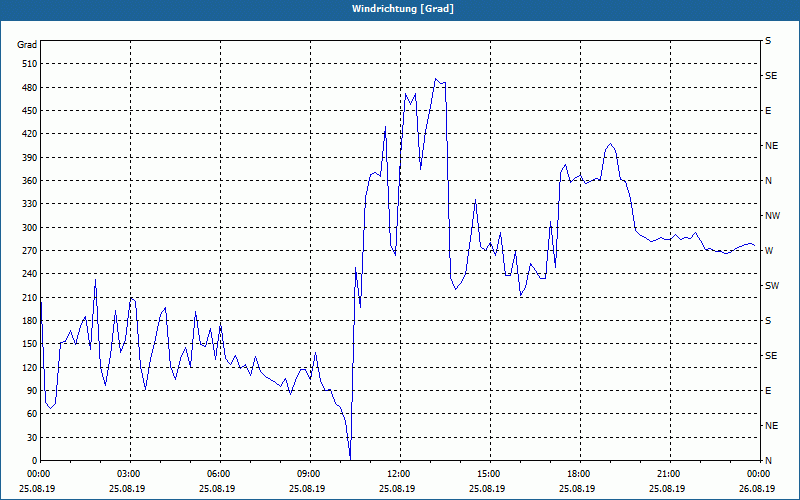Click the 390 degree axis label
This screenshot has width=800, height=500.
pos(30,158)
